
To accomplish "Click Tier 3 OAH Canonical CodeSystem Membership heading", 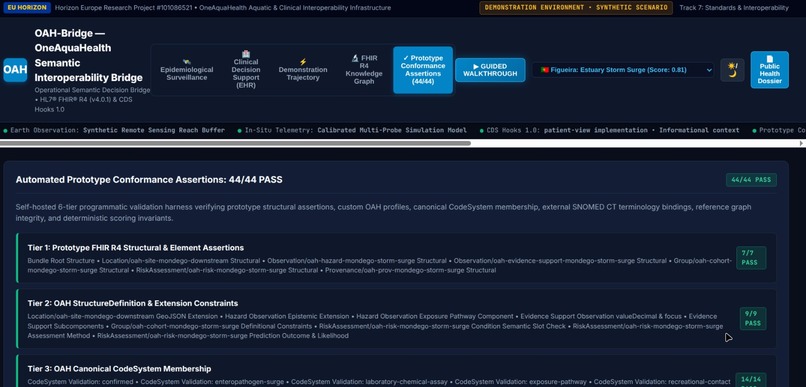I will pyautogui.click(x=119, y=369).
